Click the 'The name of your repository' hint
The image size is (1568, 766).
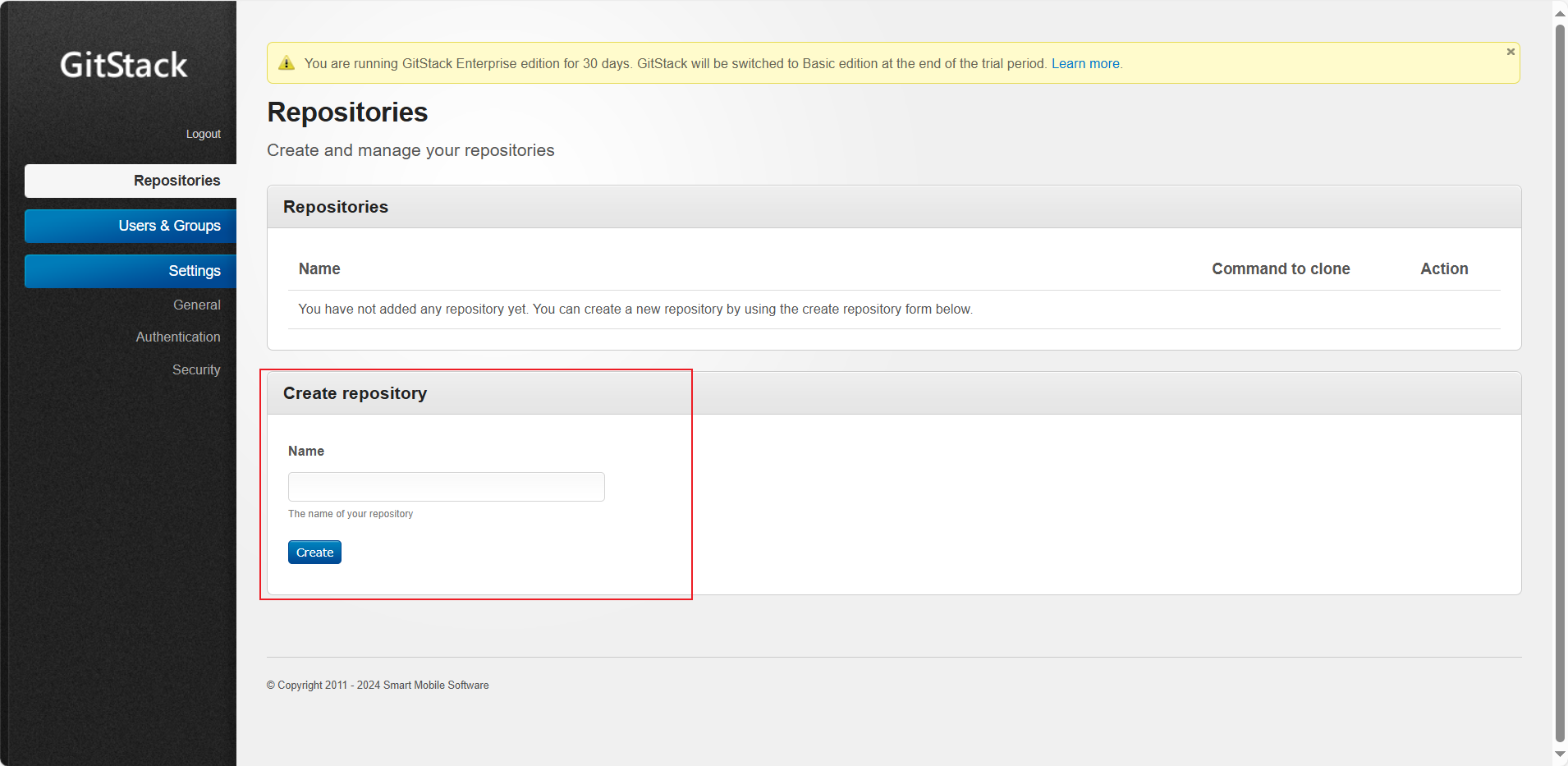coord(351,514)
